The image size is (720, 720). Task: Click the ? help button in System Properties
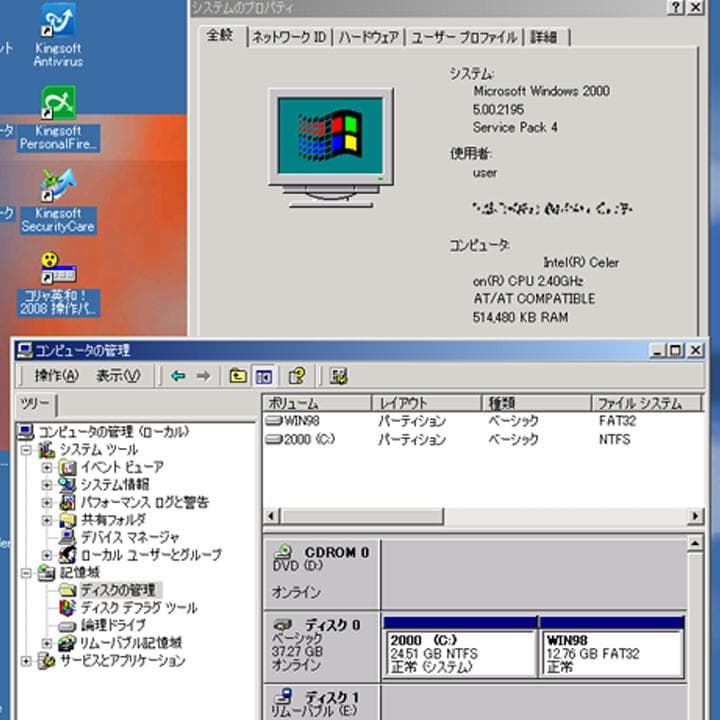[675, 7]
